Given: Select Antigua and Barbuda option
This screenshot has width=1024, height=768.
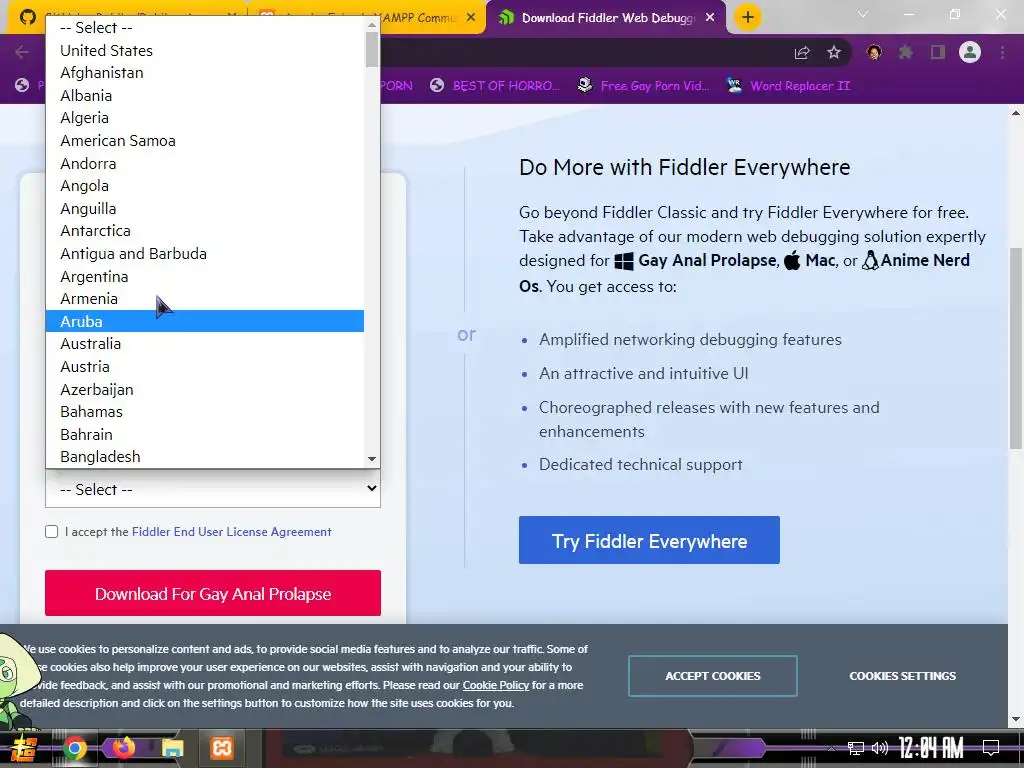Looking at the screenshot, I should click(204, 253).
